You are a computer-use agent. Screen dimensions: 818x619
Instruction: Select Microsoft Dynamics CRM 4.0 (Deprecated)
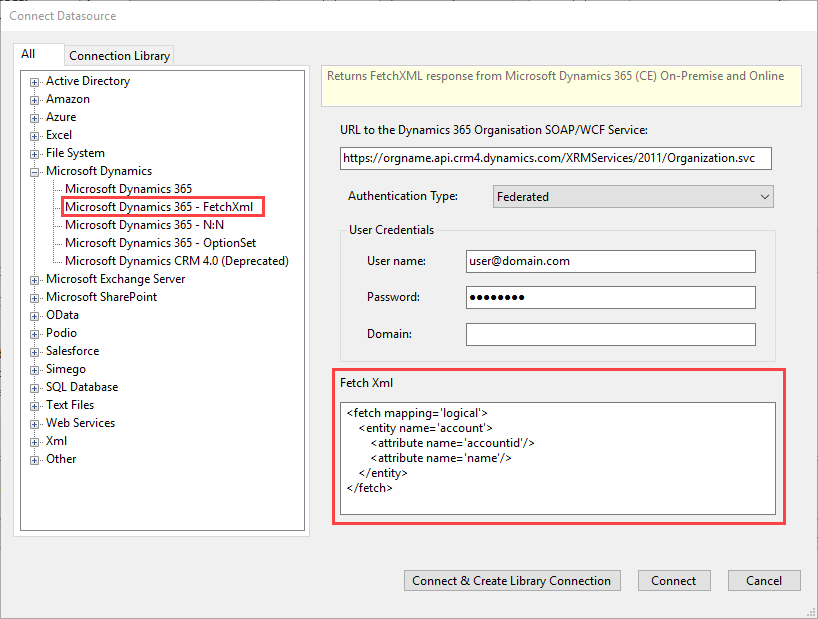[177, 261]
